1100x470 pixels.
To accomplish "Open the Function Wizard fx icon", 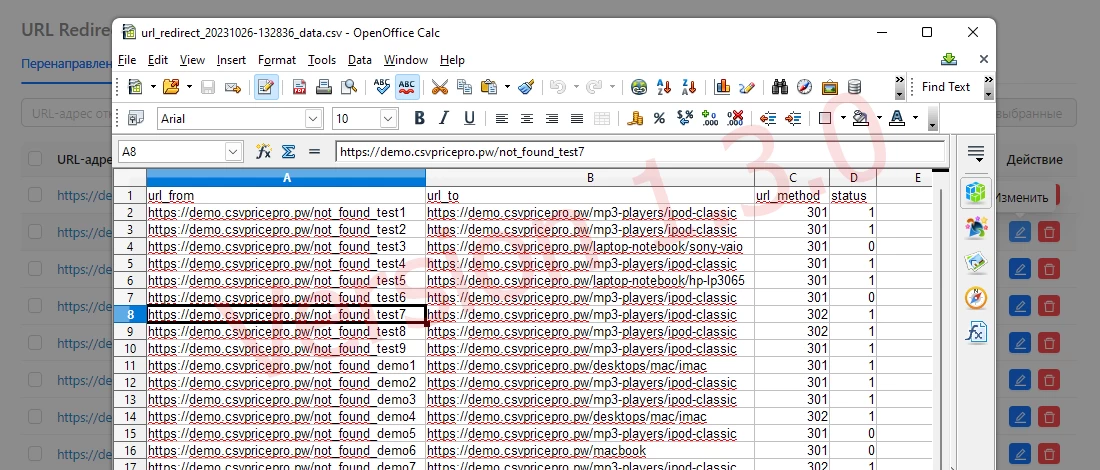I will tap(263, 152).
